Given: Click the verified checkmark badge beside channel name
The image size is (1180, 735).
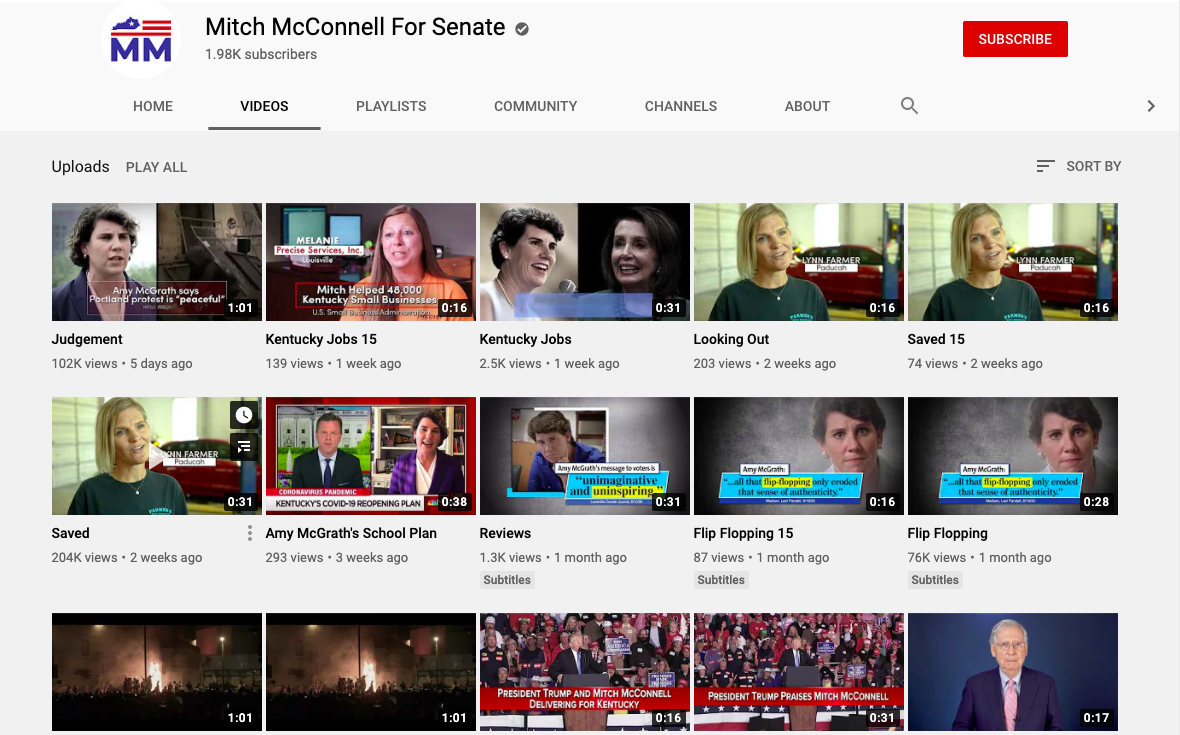Looking at the screenshot, I should pyautogui.click(x=522, y=29).
